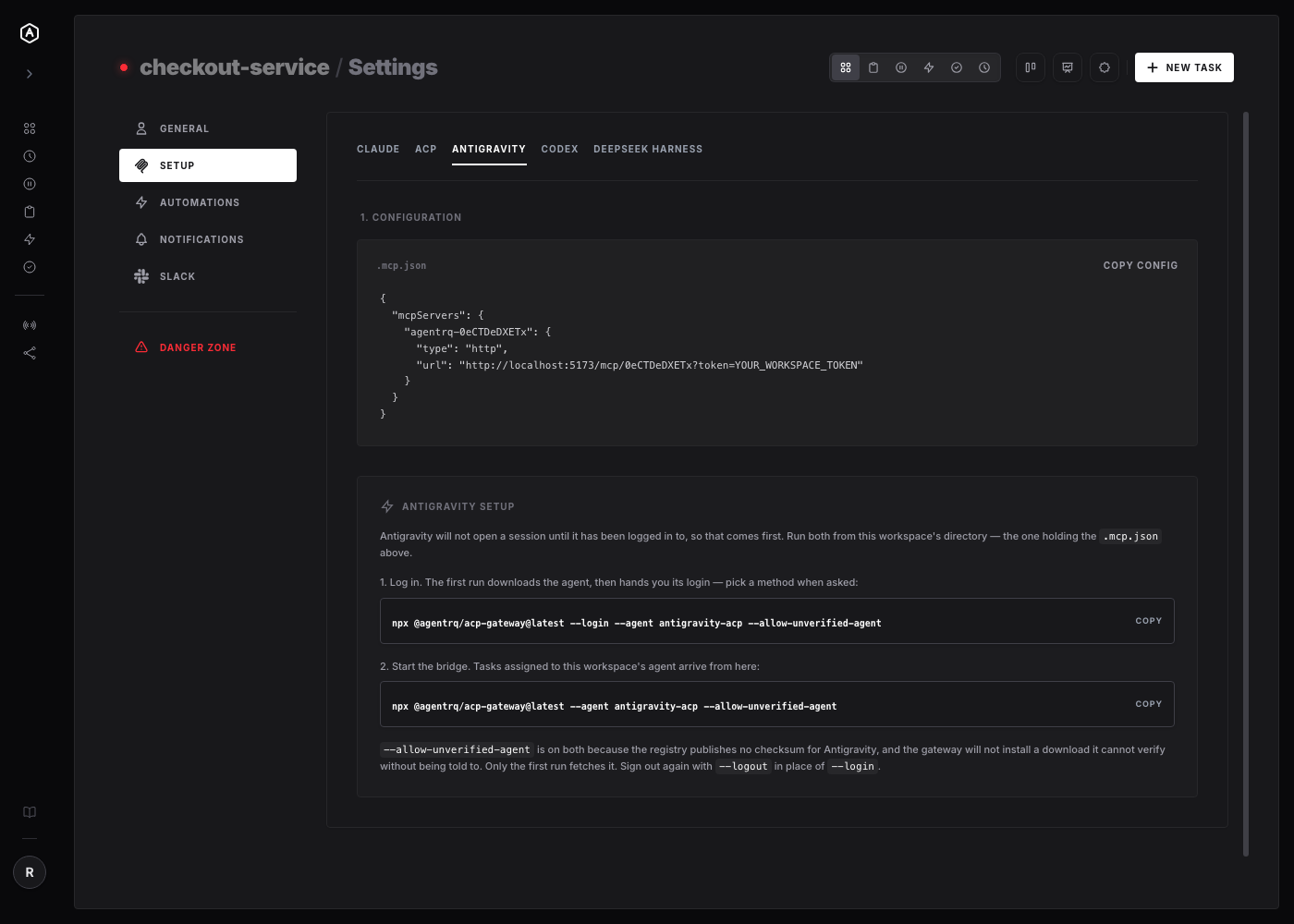1294x924 pixels.
Task: Open the share nodes icon in left sidebar
Action: 30,353
